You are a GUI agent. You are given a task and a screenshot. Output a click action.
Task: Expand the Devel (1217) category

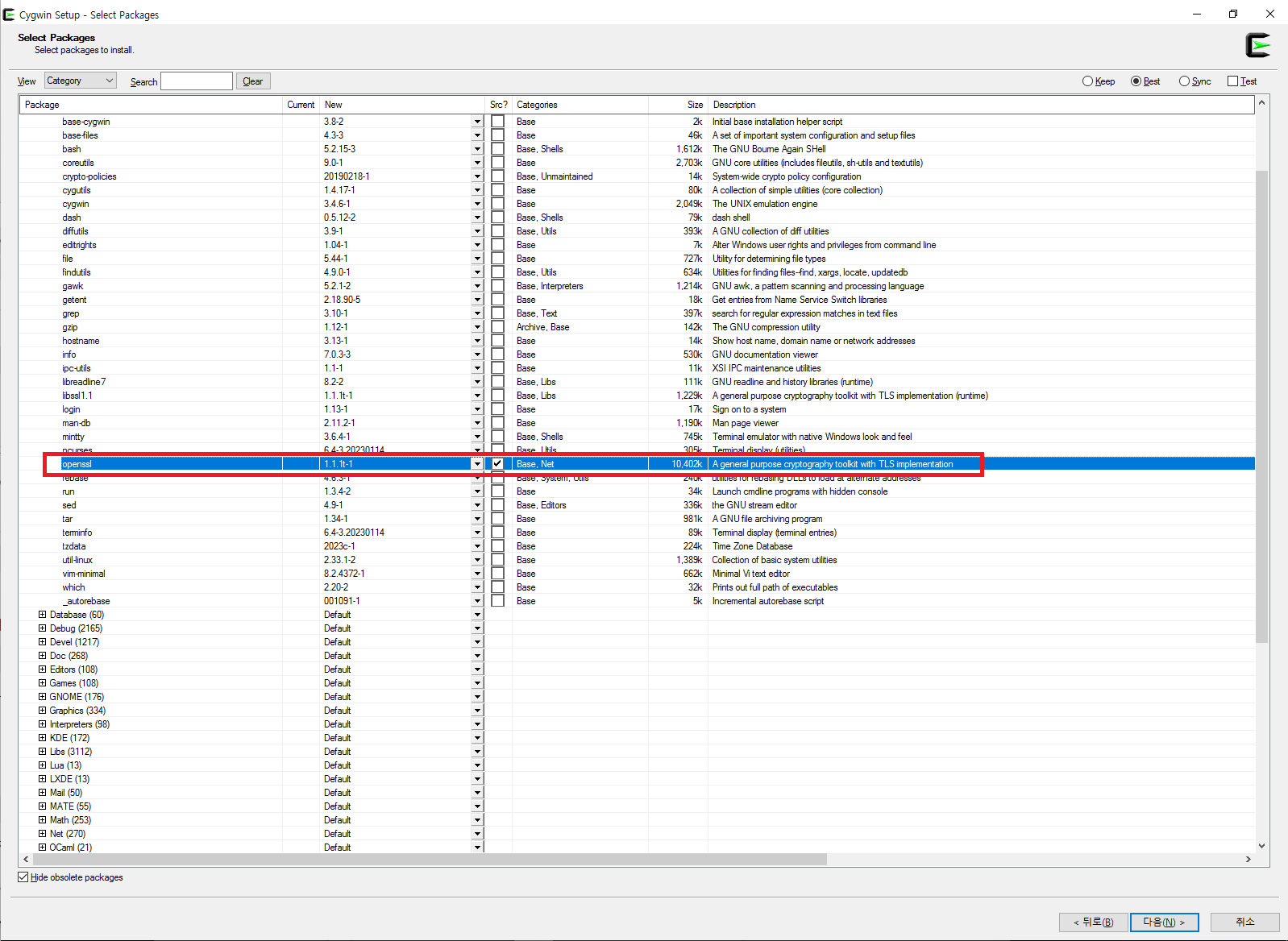point(43,642)
